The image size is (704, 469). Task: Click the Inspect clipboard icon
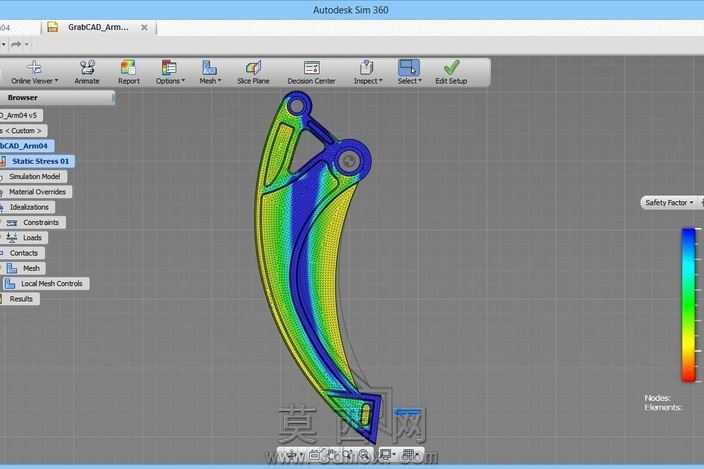(366, 67)
